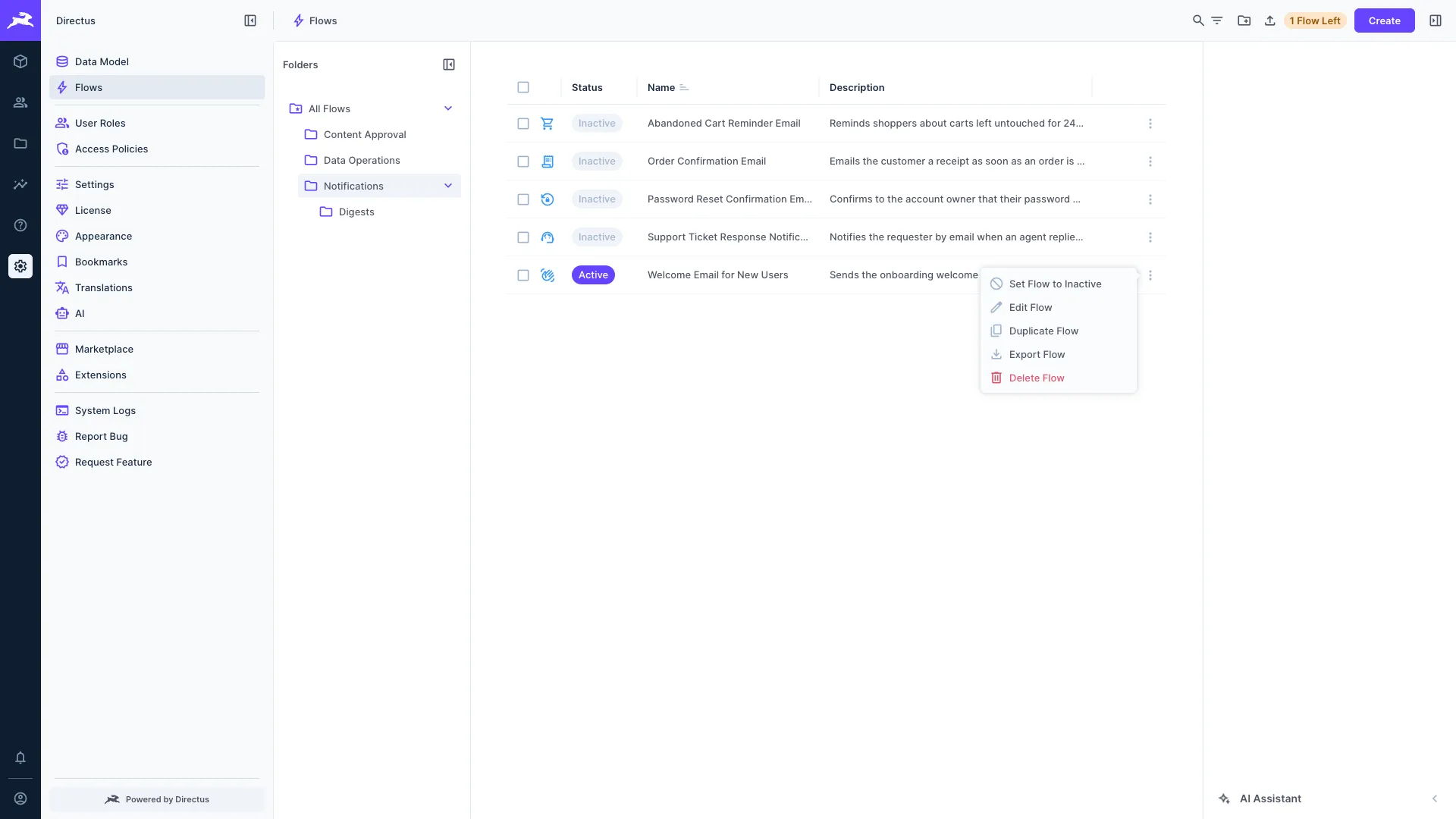Image resolution: width=1456 pixels, height=819 pixels.
Task: Open more options for Support Ticket Response row
Action: 1150,237
